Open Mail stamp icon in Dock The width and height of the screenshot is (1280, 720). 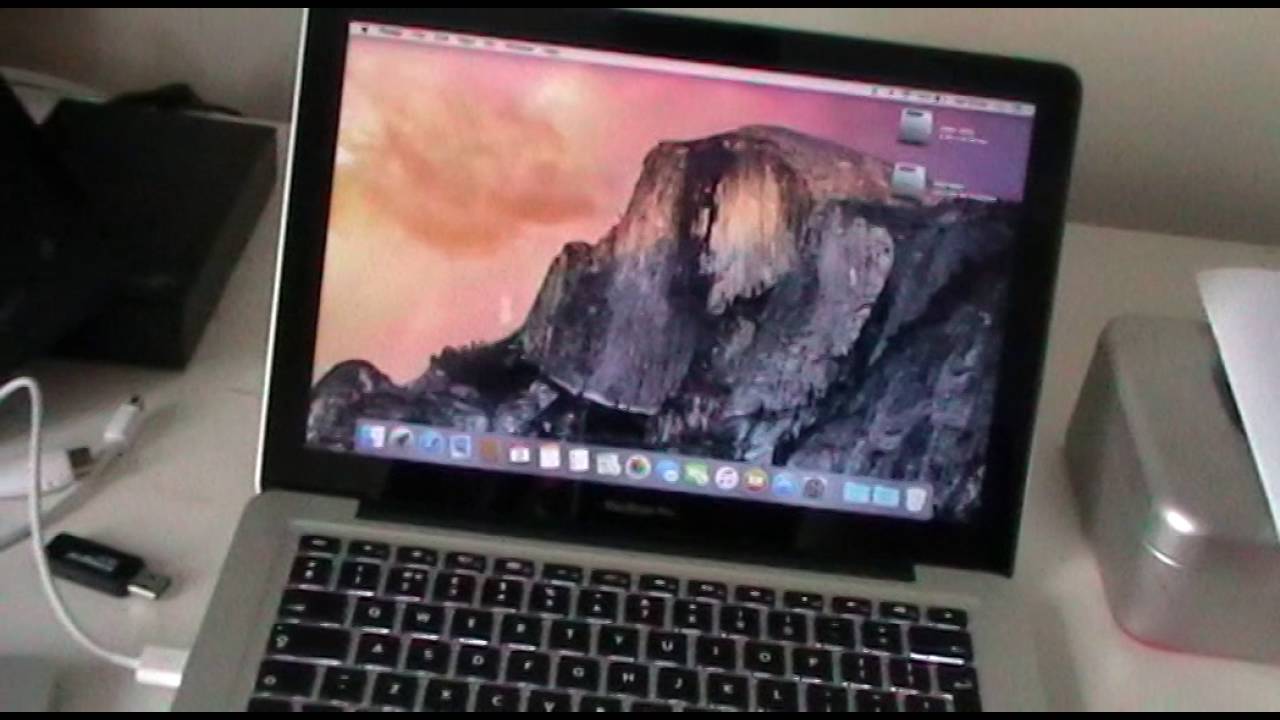click(460, 446)
